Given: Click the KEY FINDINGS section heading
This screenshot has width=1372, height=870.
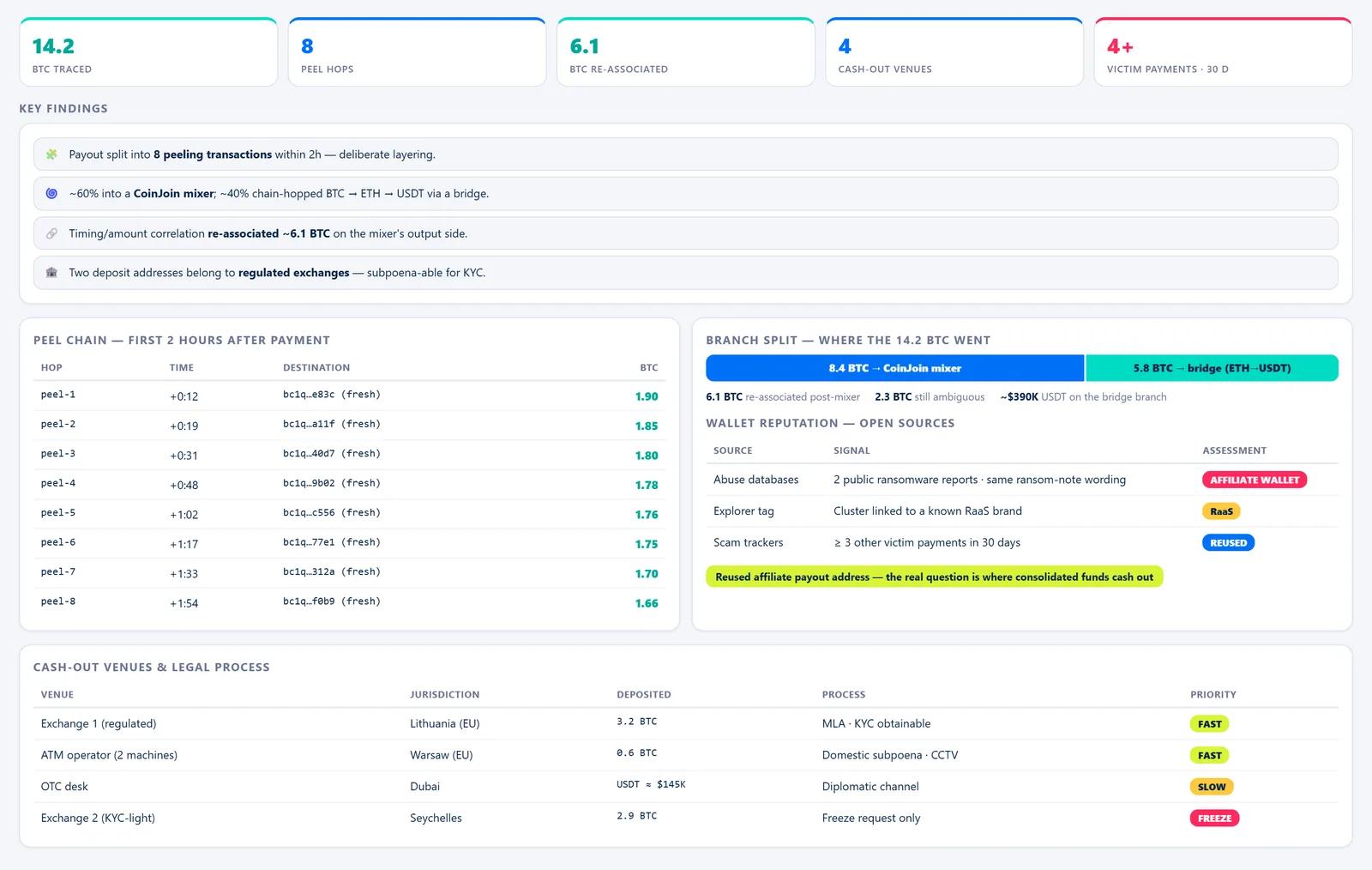Looking at the screenshot, I should (x=63, y=109).
